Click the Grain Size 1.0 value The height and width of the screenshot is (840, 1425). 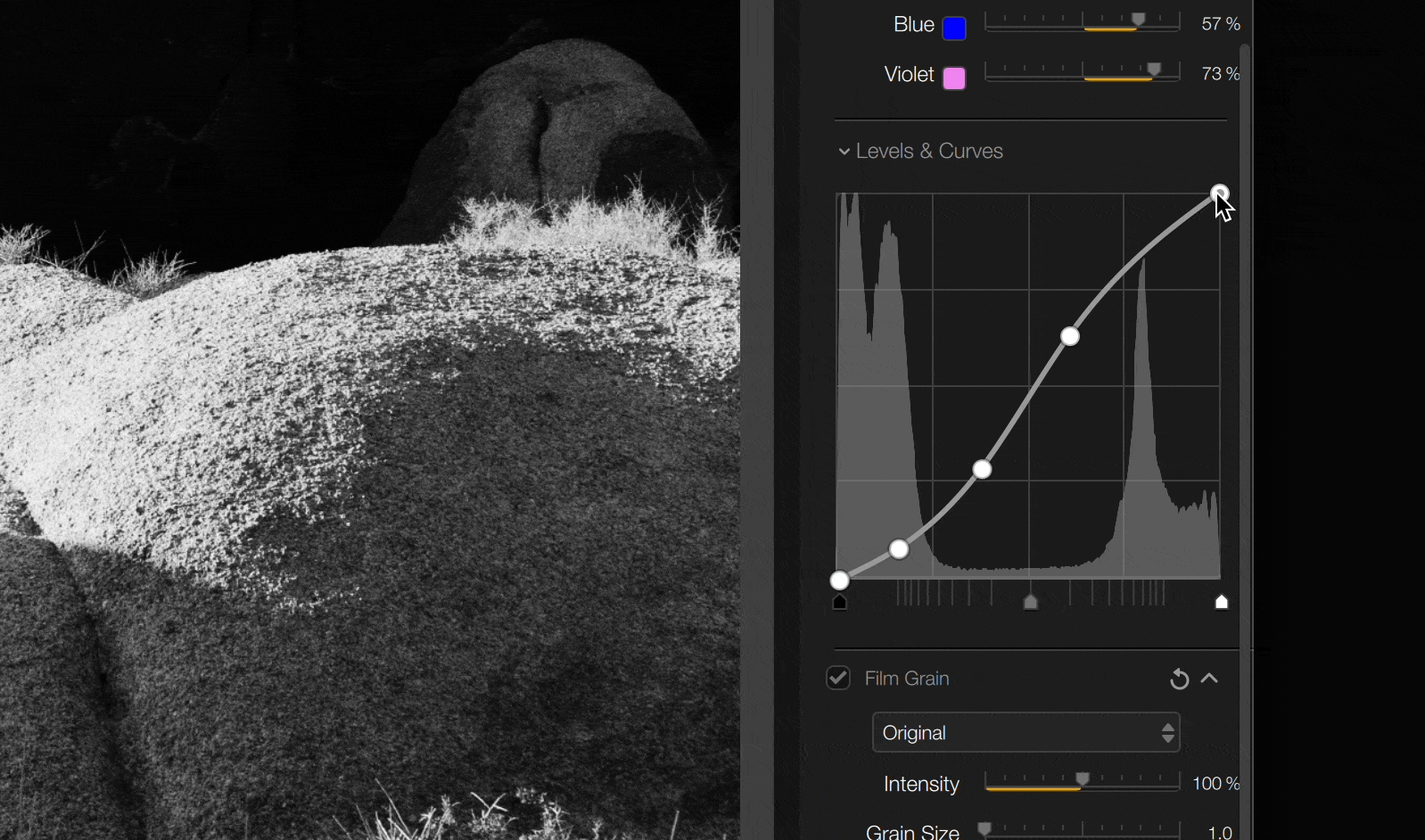[x=1220, y=832]
